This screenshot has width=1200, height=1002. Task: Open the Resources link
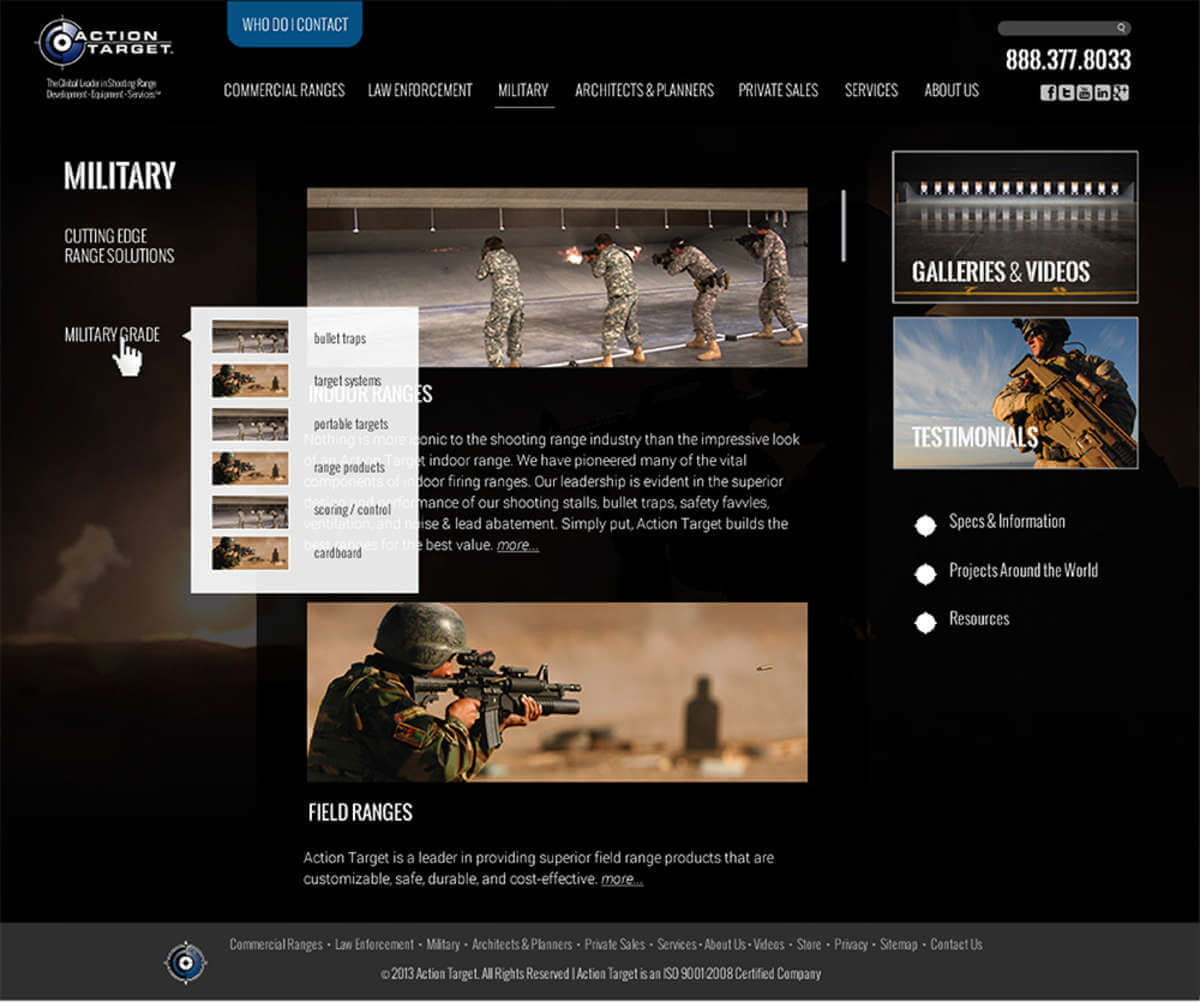click(979, 619)
